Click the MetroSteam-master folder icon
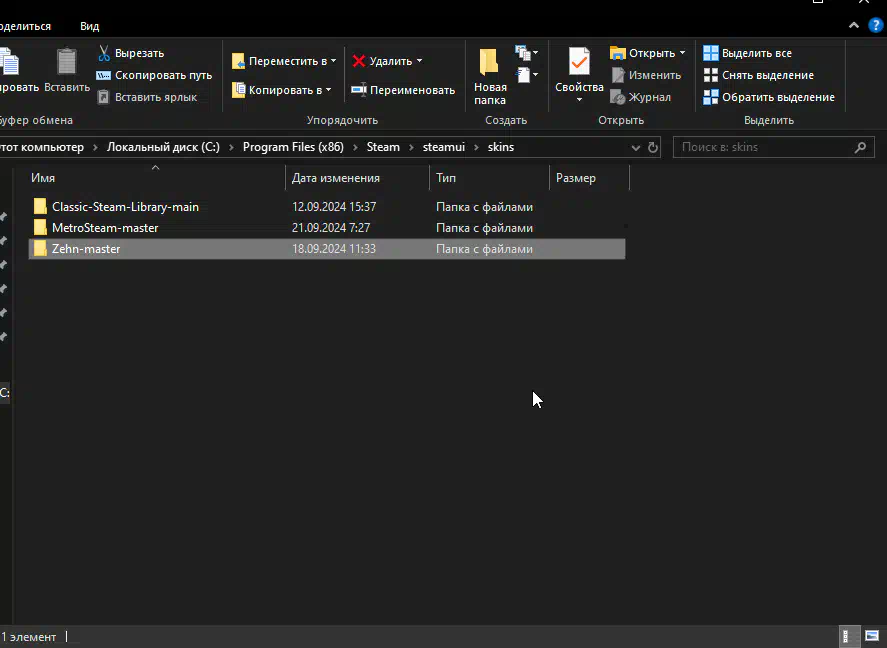The image size is (887, 648). [40, 227]
